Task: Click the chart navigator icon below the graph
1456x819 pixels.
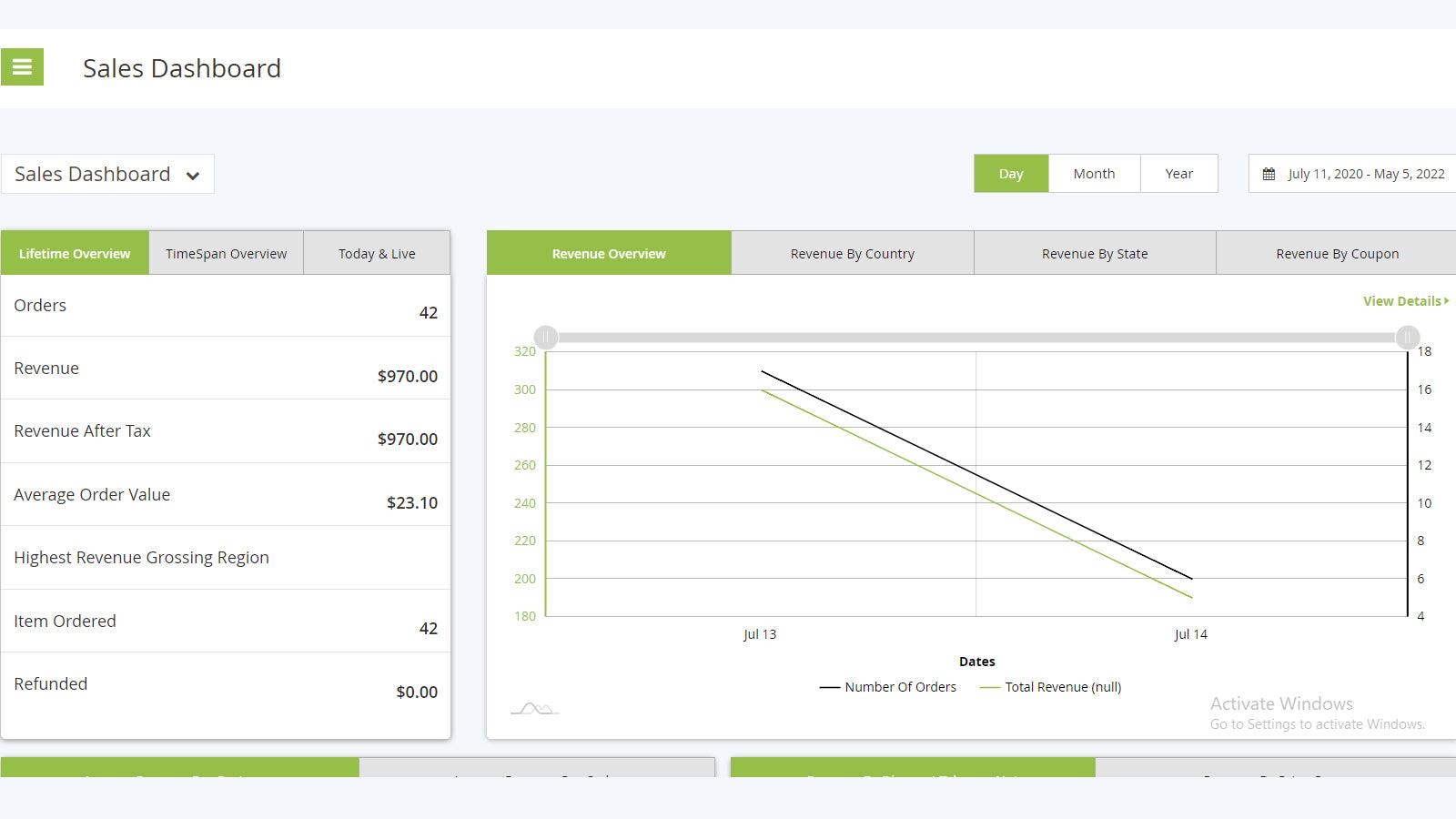Action: tap(534, 708)
